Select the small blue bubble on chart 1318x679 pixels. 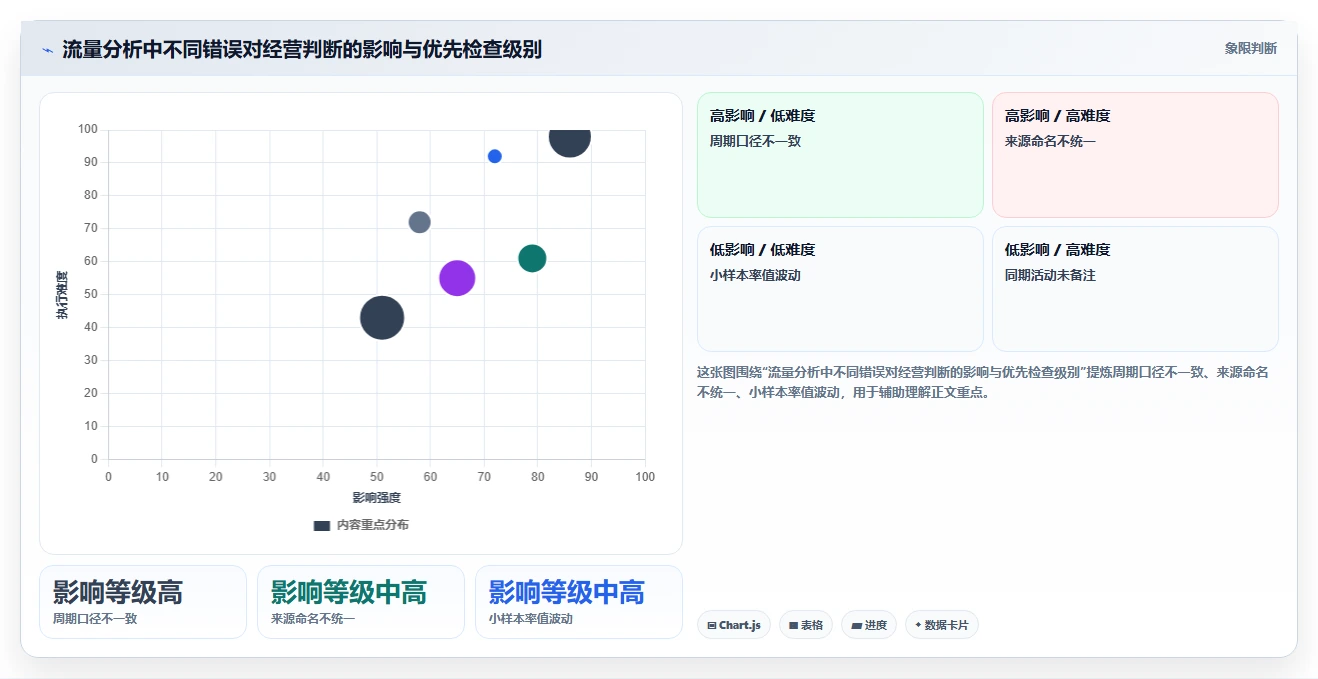(x=494, y=156)
